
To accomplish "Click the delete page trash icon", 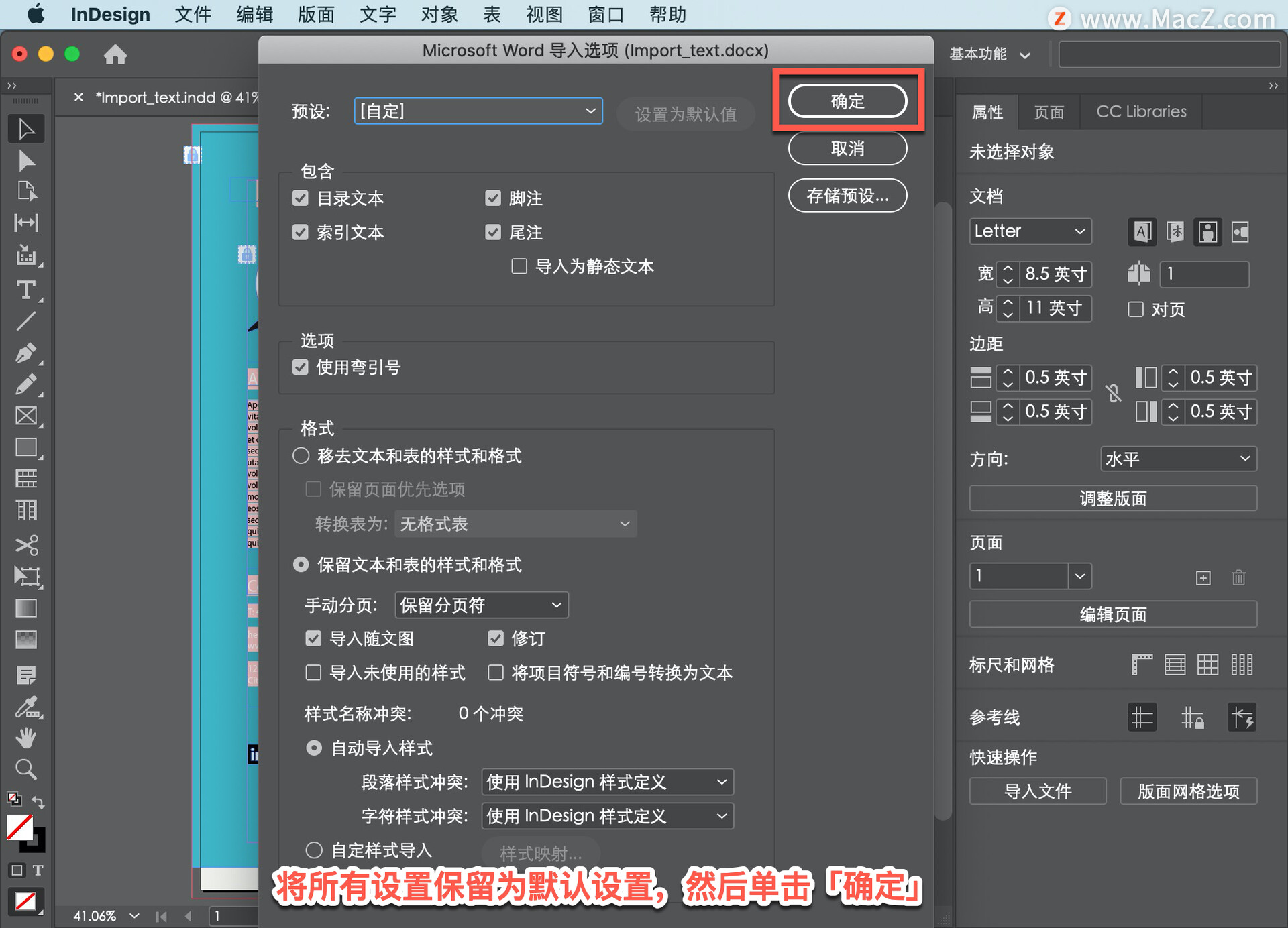I will [x=1238, y=577].
